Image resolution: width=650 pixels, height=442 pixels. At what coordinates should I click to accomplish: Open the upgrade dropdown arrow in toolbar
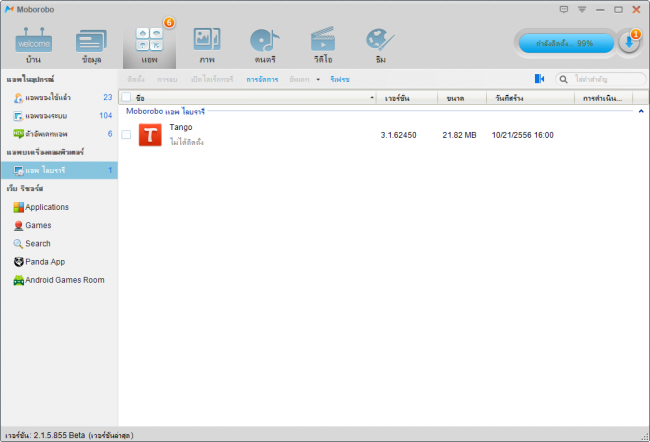point(318,80)
